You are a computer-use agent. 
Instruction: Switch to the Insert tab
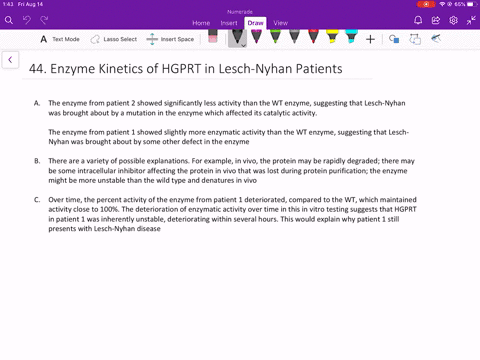[x=229, y=23]
